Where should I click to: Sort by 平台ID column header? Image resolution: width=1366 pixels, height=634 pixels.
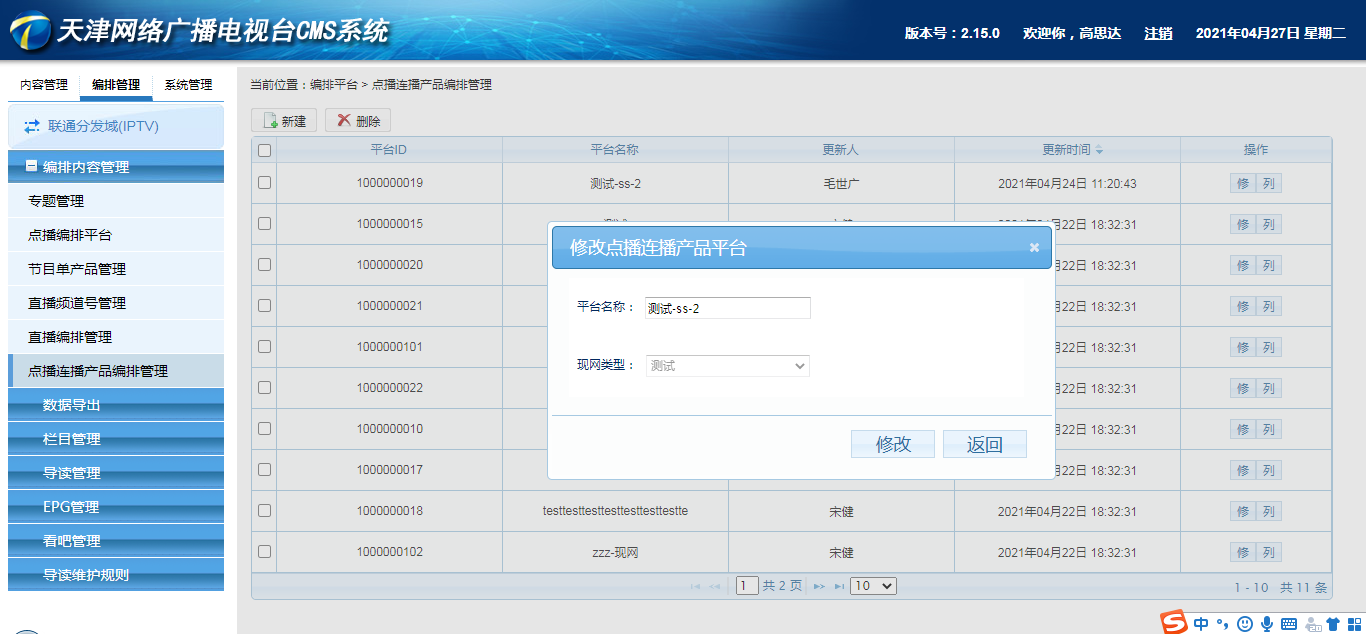[x=389, y=150]
